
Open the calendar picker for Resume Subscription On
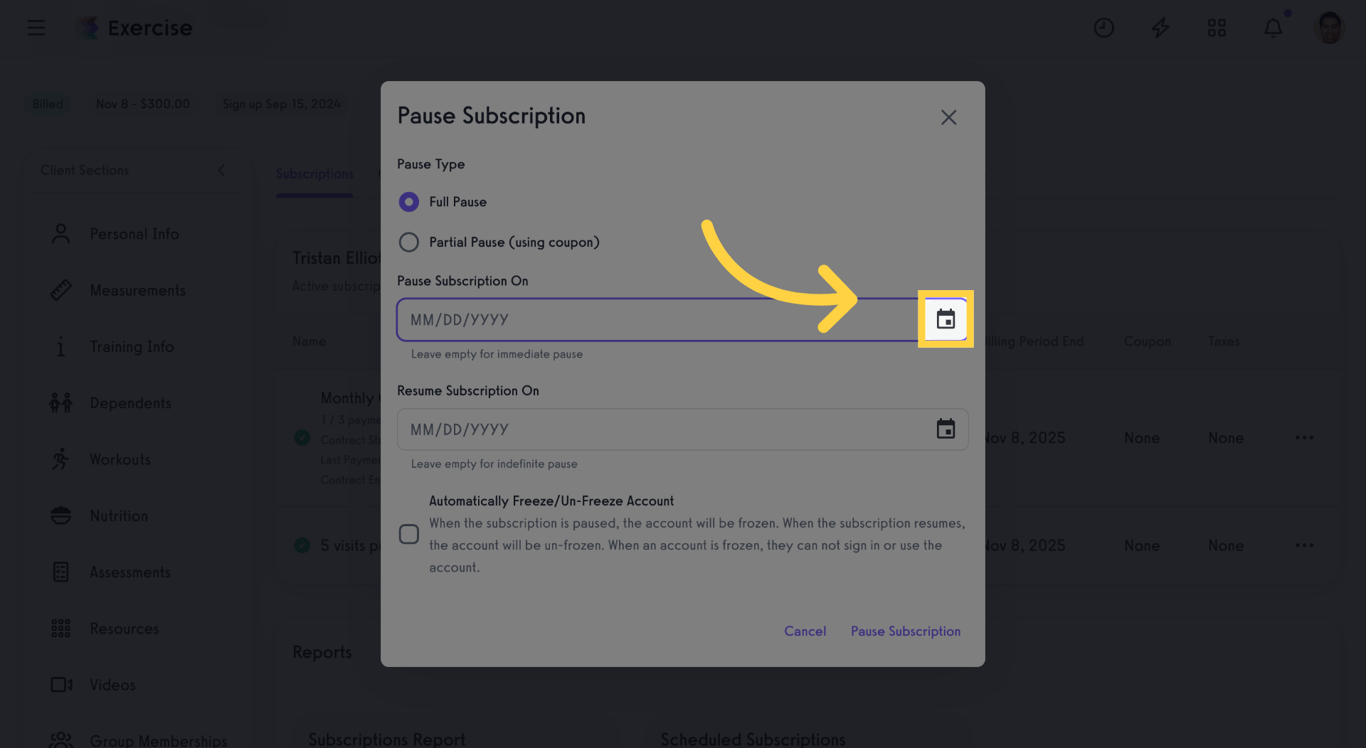point(946,428)
